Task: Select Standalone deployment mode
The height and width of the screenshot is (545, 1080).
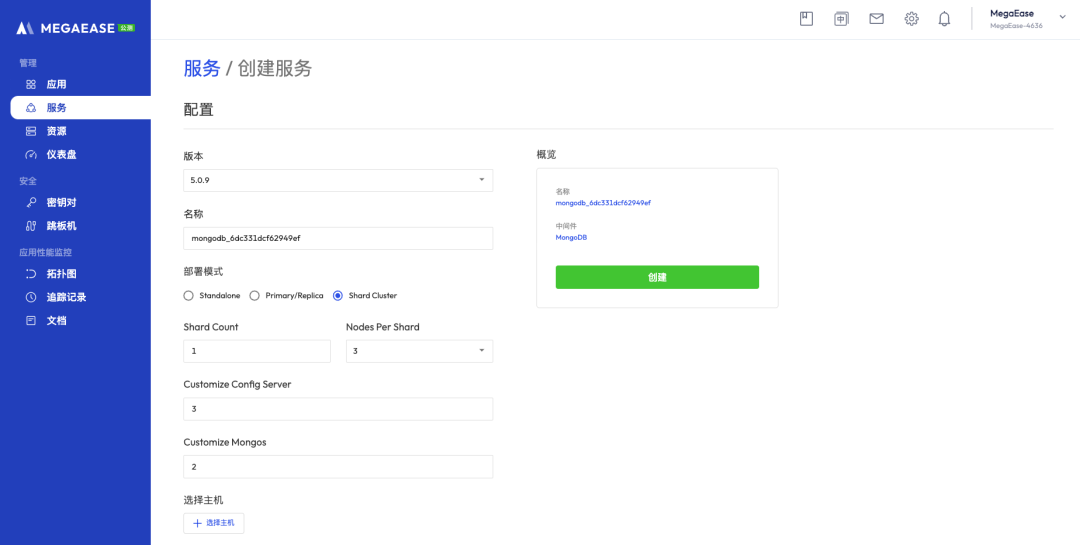Action: point(189,296)
